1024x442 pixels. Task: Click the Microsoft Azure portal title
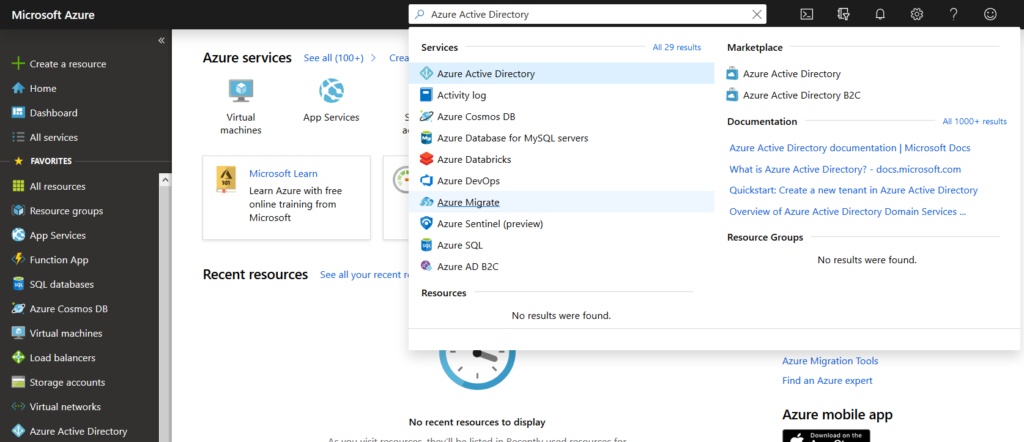tap(53, 14)
